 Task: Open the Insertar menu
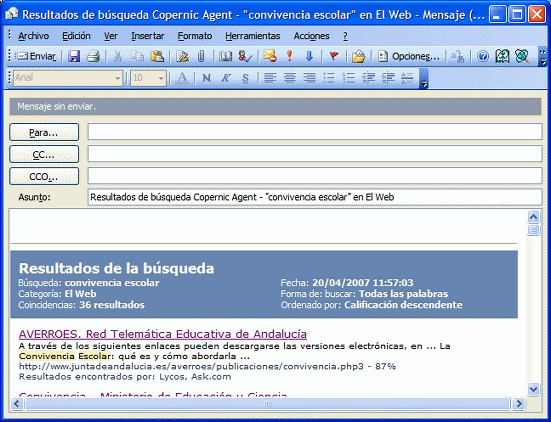coord(148,36)
